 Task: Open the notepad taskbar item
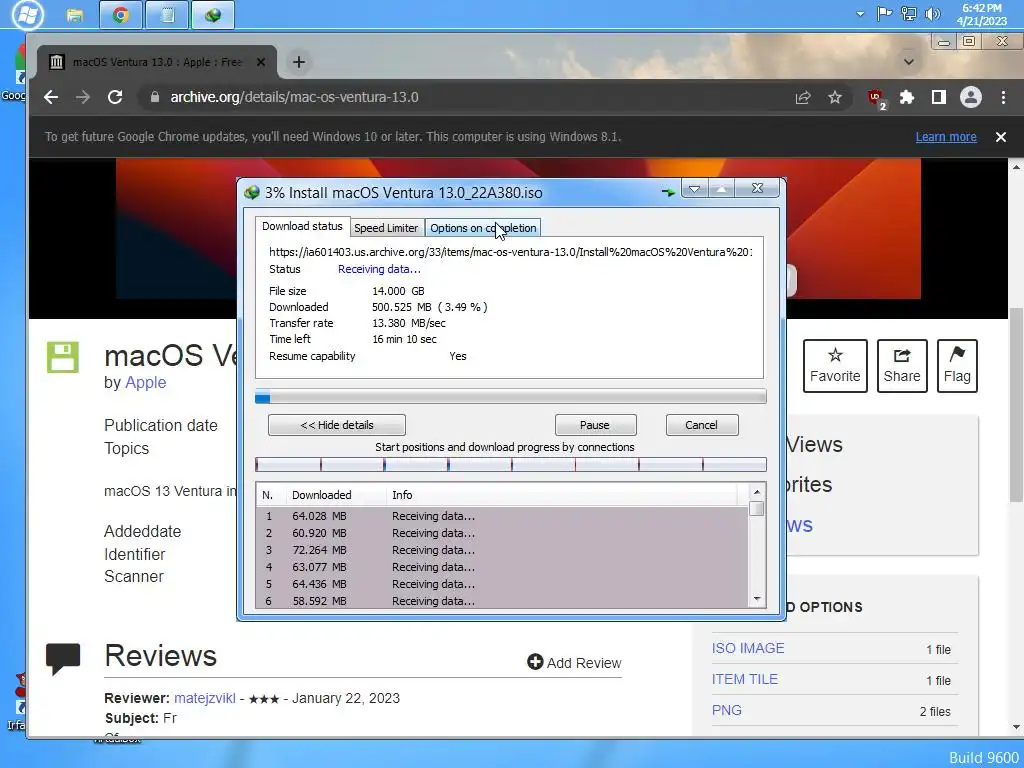pyautogui.click(x=167, y=15)
